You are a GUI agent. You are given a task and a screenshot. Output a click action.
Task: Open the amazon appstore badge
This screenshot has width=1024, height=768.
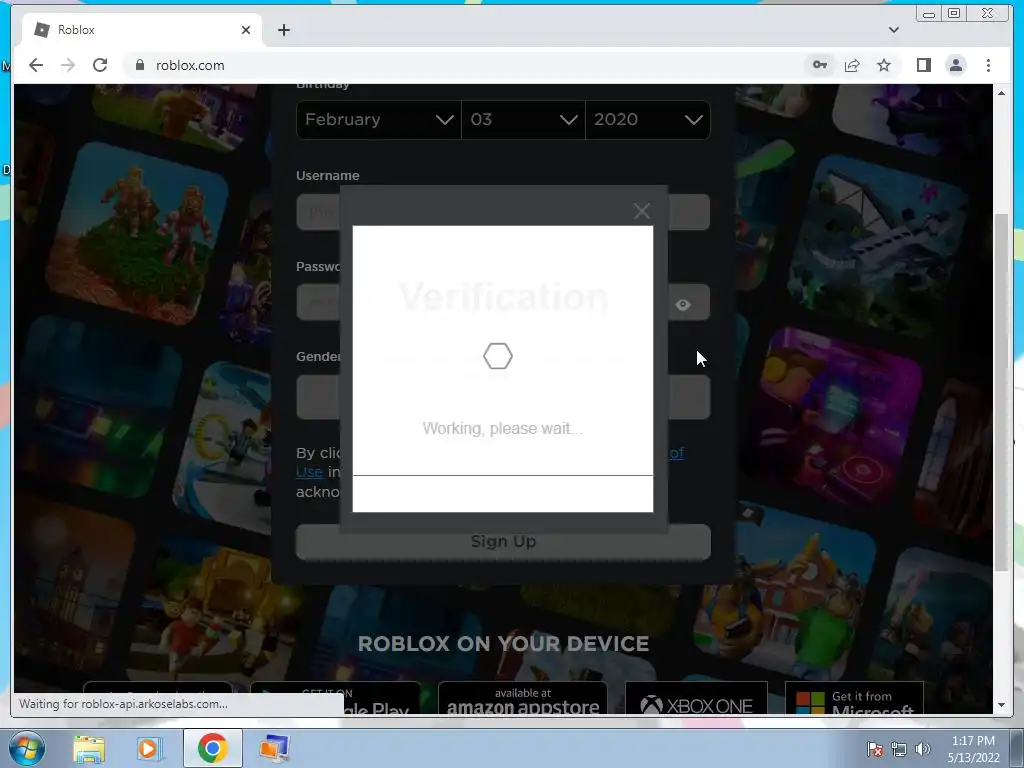tap(522, 699)
